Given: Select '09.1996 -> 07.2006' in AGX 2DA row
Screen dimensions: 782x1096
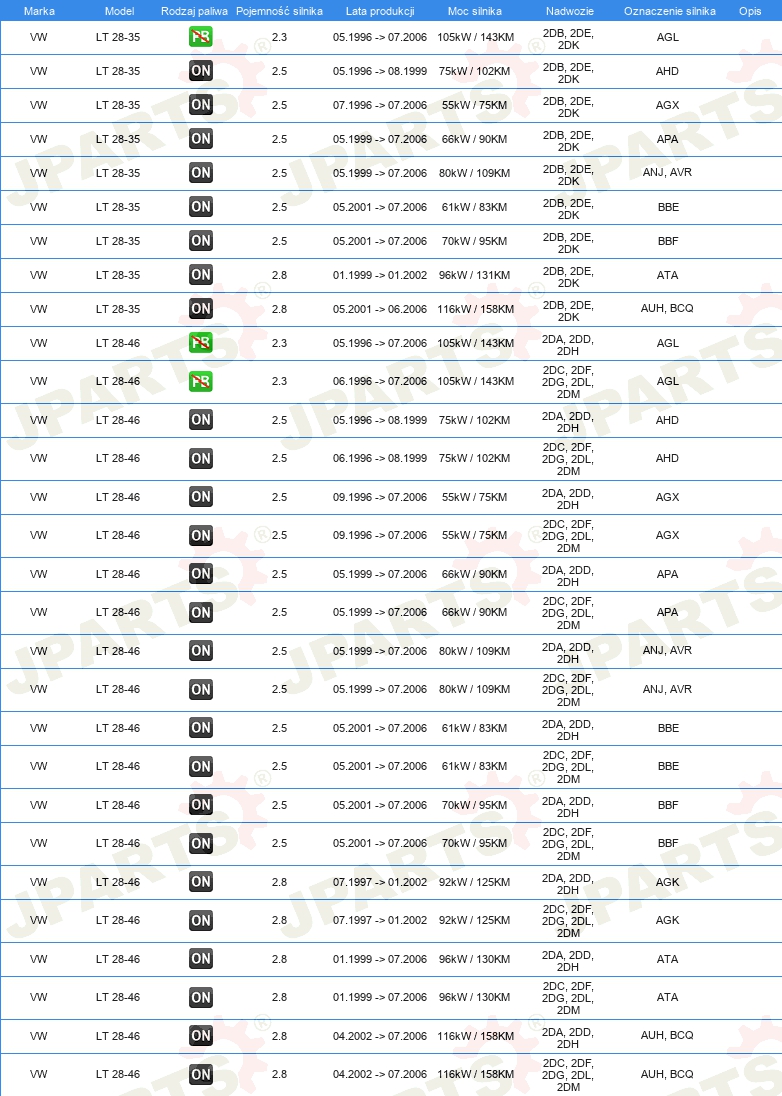Looking at the screenshot, I should tap(379, 498).
